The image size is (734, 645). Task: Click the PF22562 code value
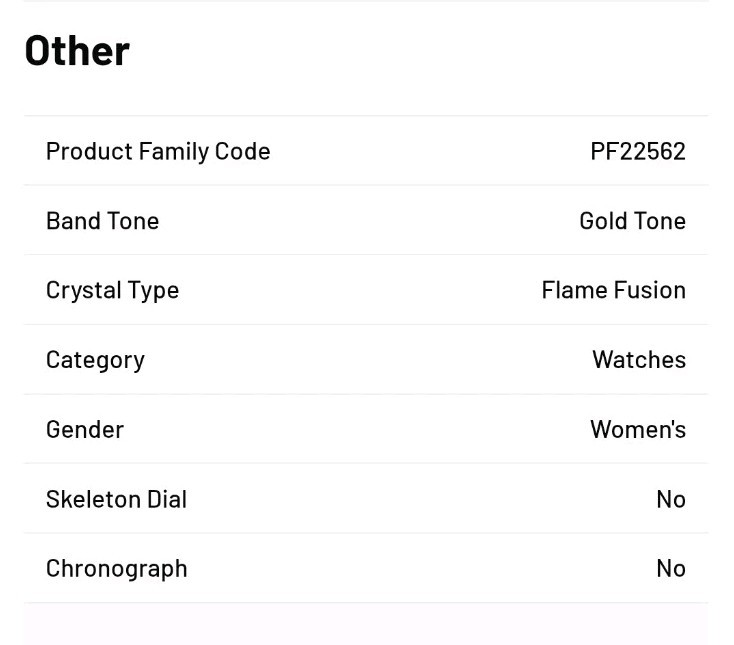click(x=638, y=151)
